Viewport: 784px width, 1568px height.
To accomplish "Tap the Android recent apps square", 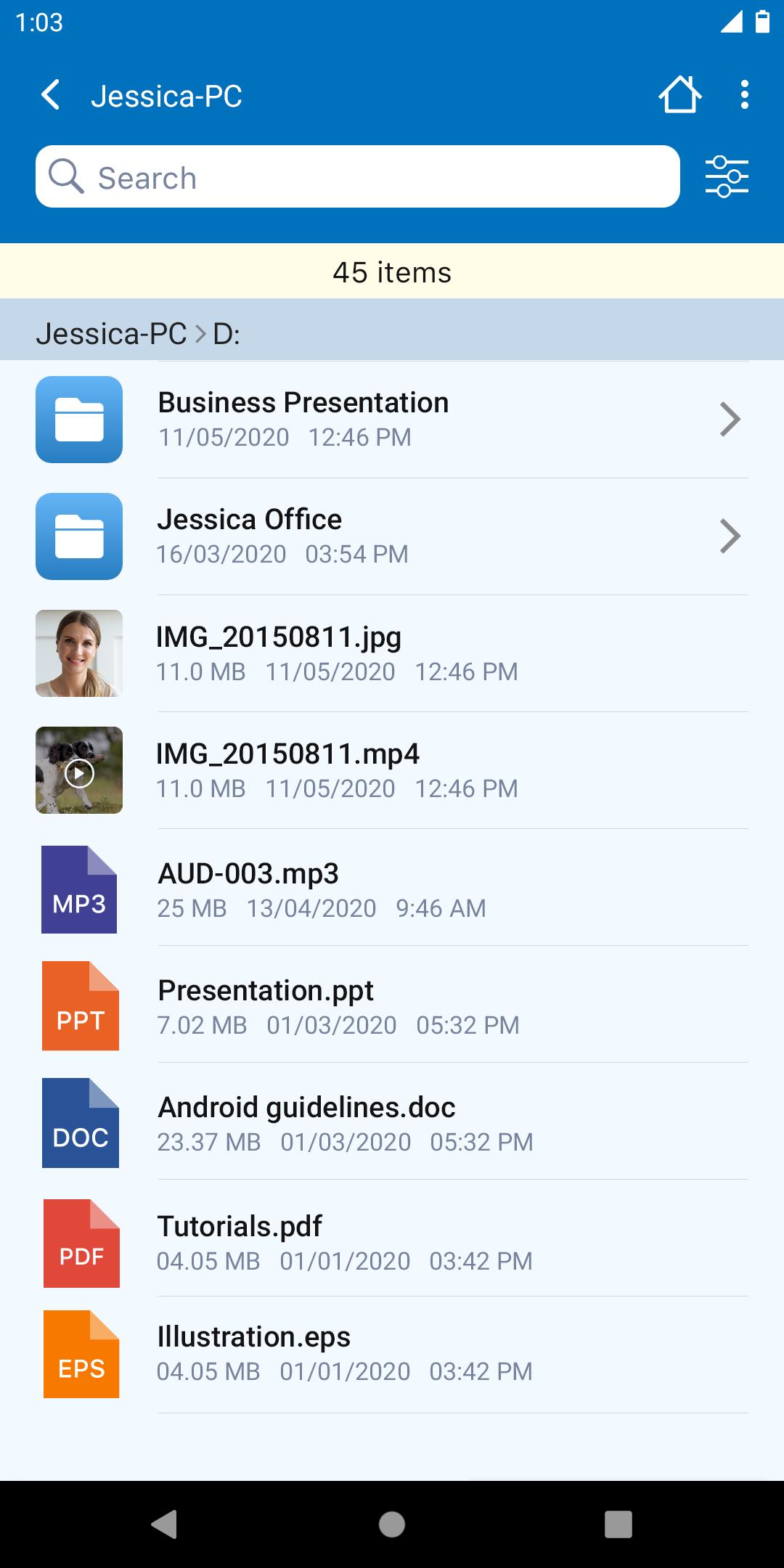I will pyautogui.click(x=618, y=1524).
